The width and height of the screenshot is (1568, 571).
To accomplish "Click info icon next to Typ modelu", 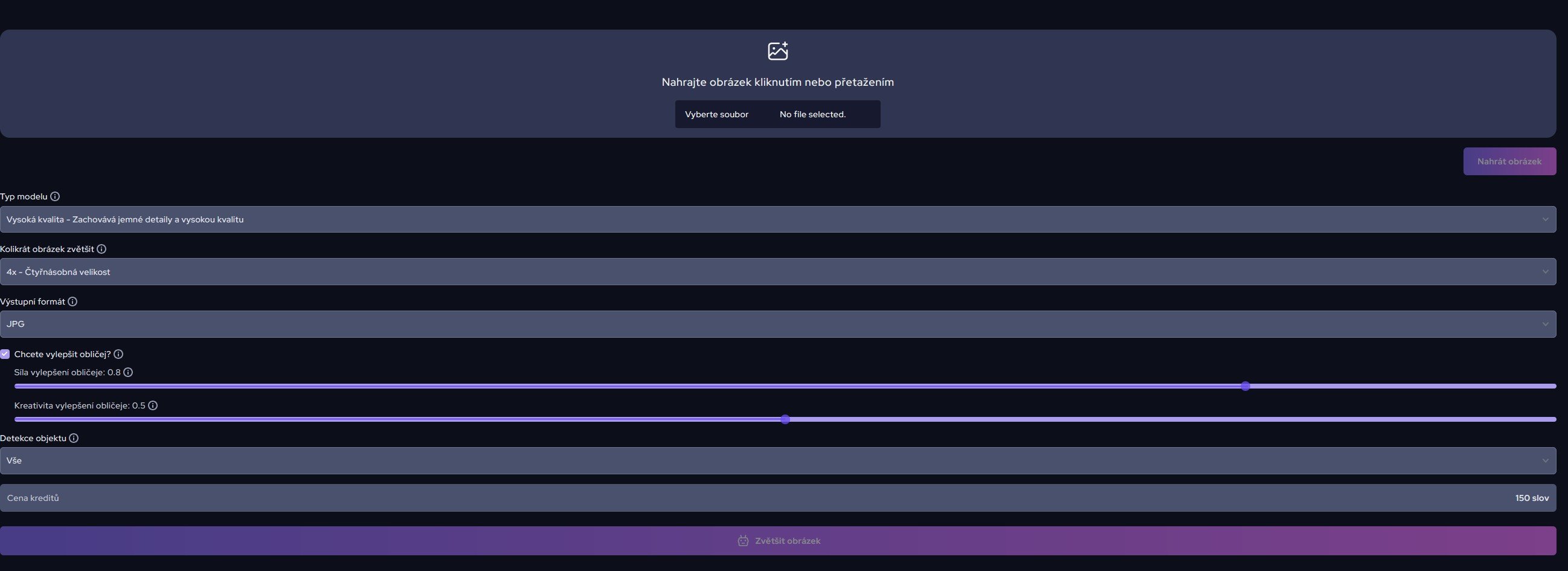I will (55, 196).
